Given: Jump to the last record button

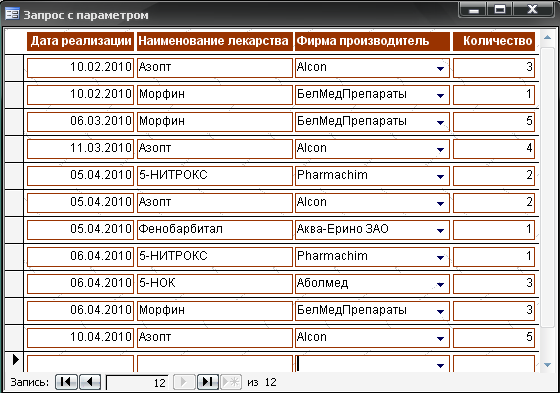Looking at the screenshot, I should pyautogui.click(x=208, y=382).
